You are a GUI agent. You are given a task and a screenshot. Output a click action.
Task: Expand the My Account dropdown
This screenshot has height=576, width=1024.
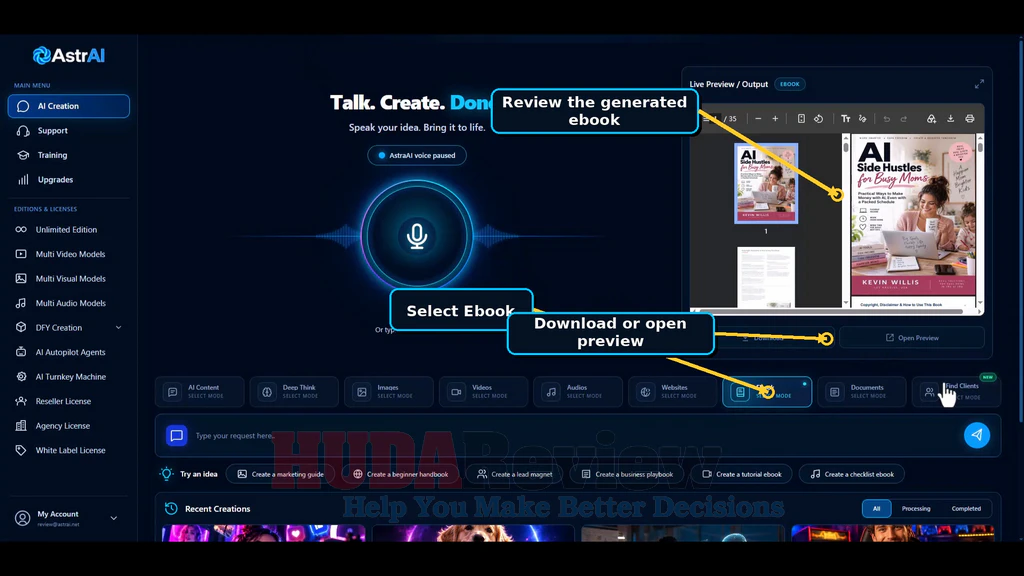click(114, 518)
